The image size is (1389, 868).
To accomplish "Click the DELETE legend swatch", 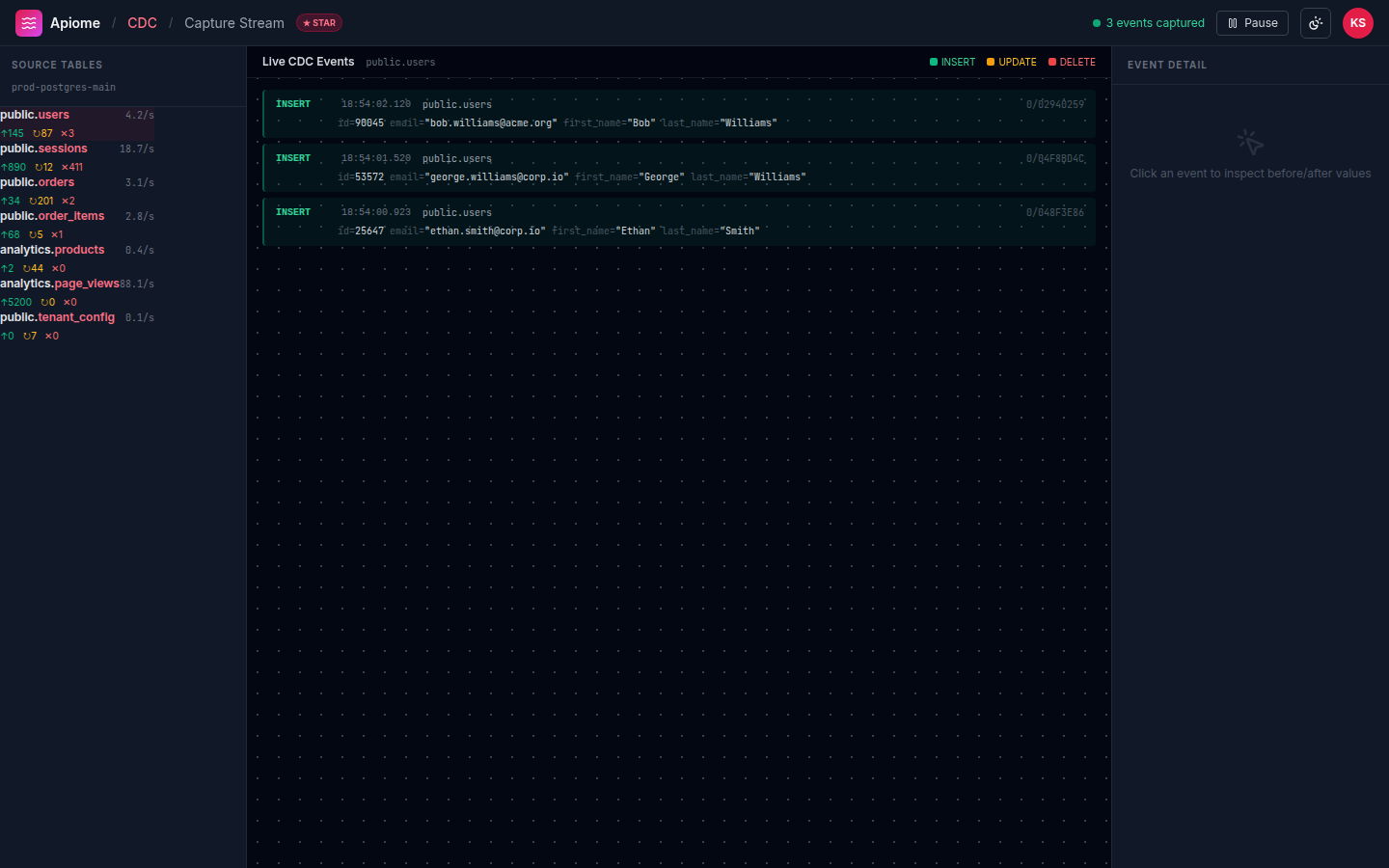I will click(1052, 62).
